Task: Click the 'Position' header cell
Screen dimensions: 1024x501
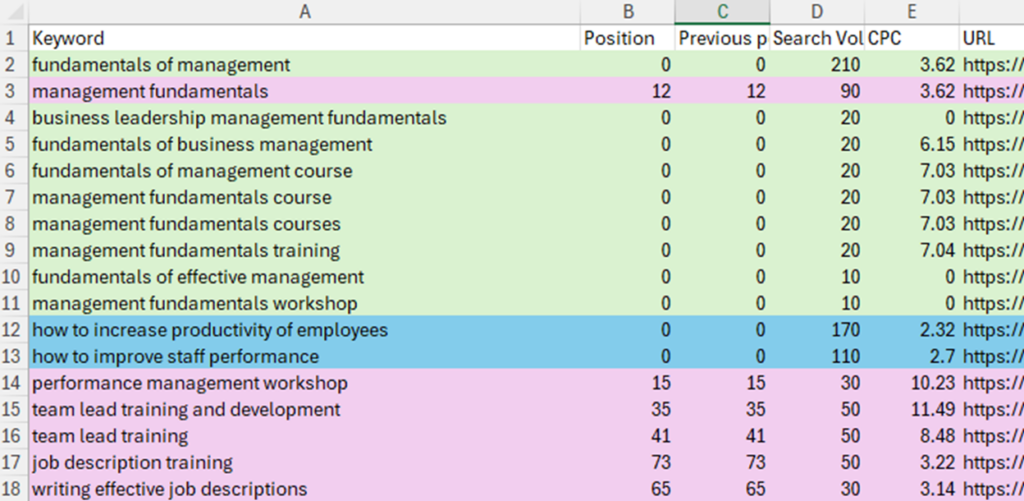Action: [627, 38]
